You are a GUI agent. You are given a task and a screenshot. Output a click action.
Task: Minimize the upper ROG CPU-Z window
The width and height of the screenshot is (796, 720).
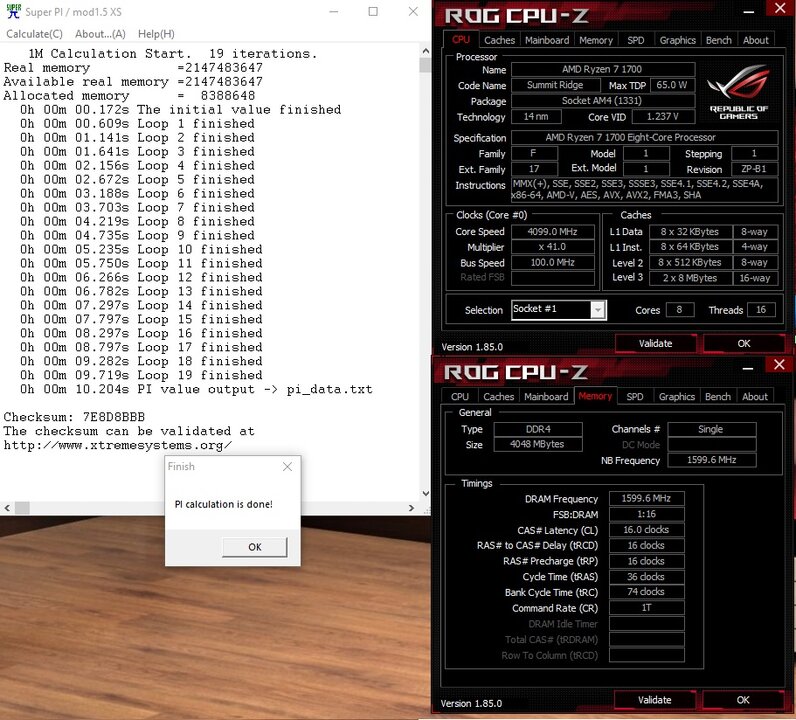pos(748,11)
